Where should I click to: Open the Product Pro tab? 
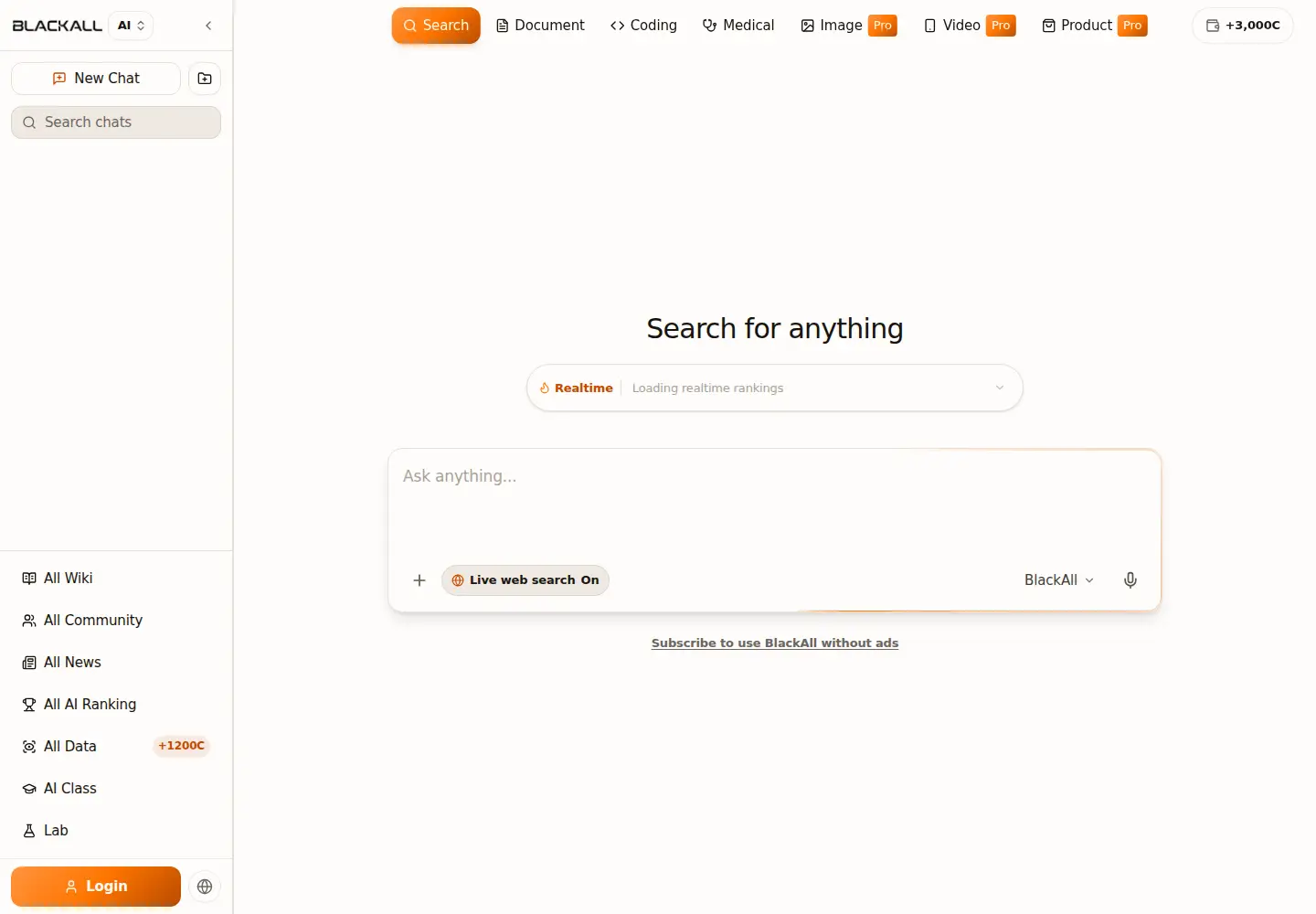pyautogui.click(x=1094, y=26)
